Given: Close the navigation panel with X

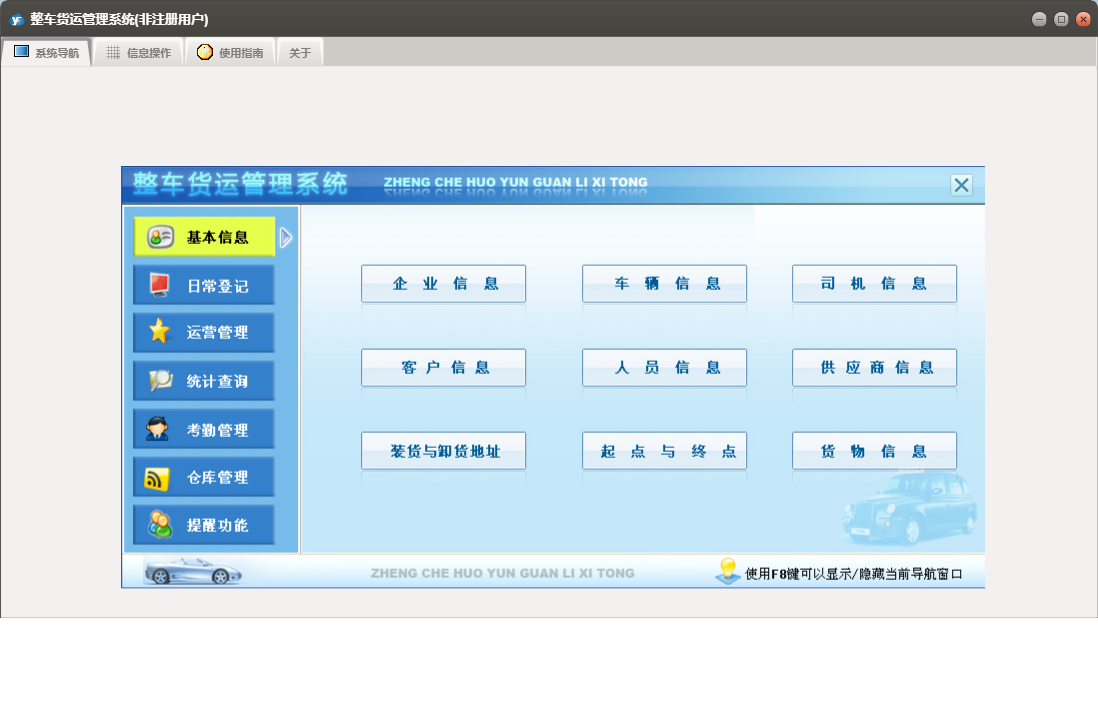Looking at the screenshot, I should [x=961, y=186].
